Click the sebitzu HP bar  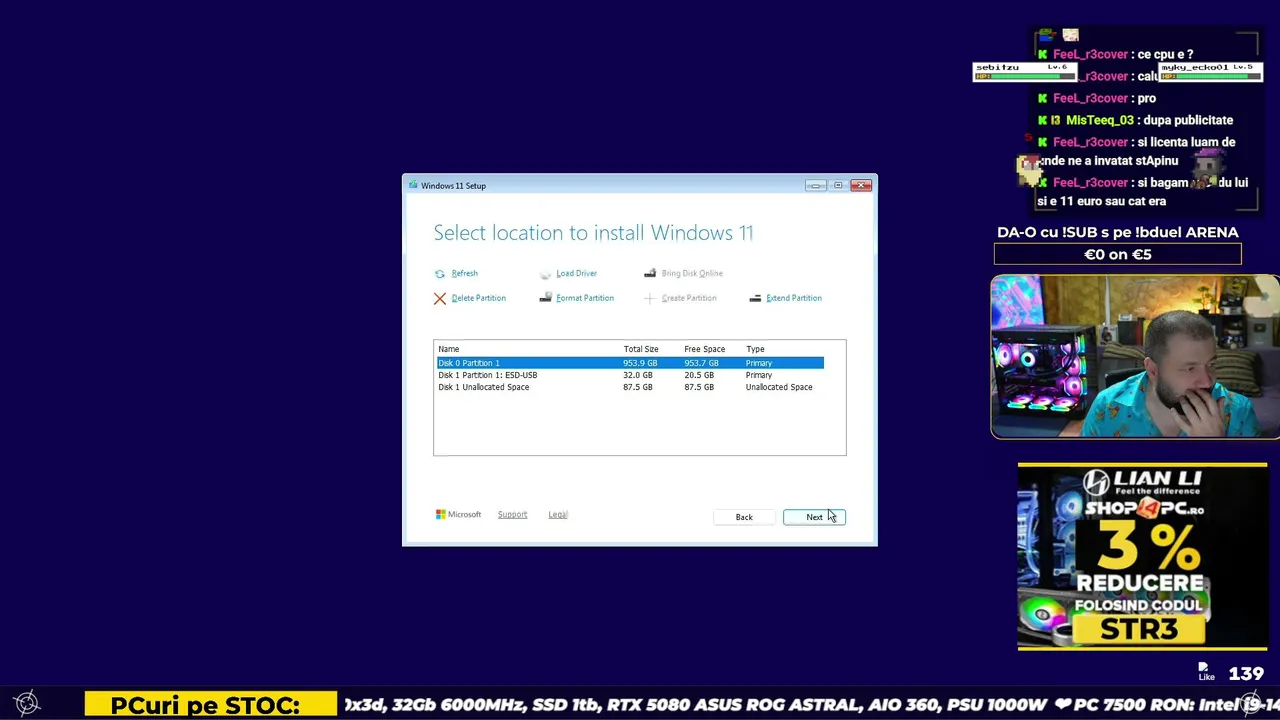pyautogui.click(x=1026, y=76)
